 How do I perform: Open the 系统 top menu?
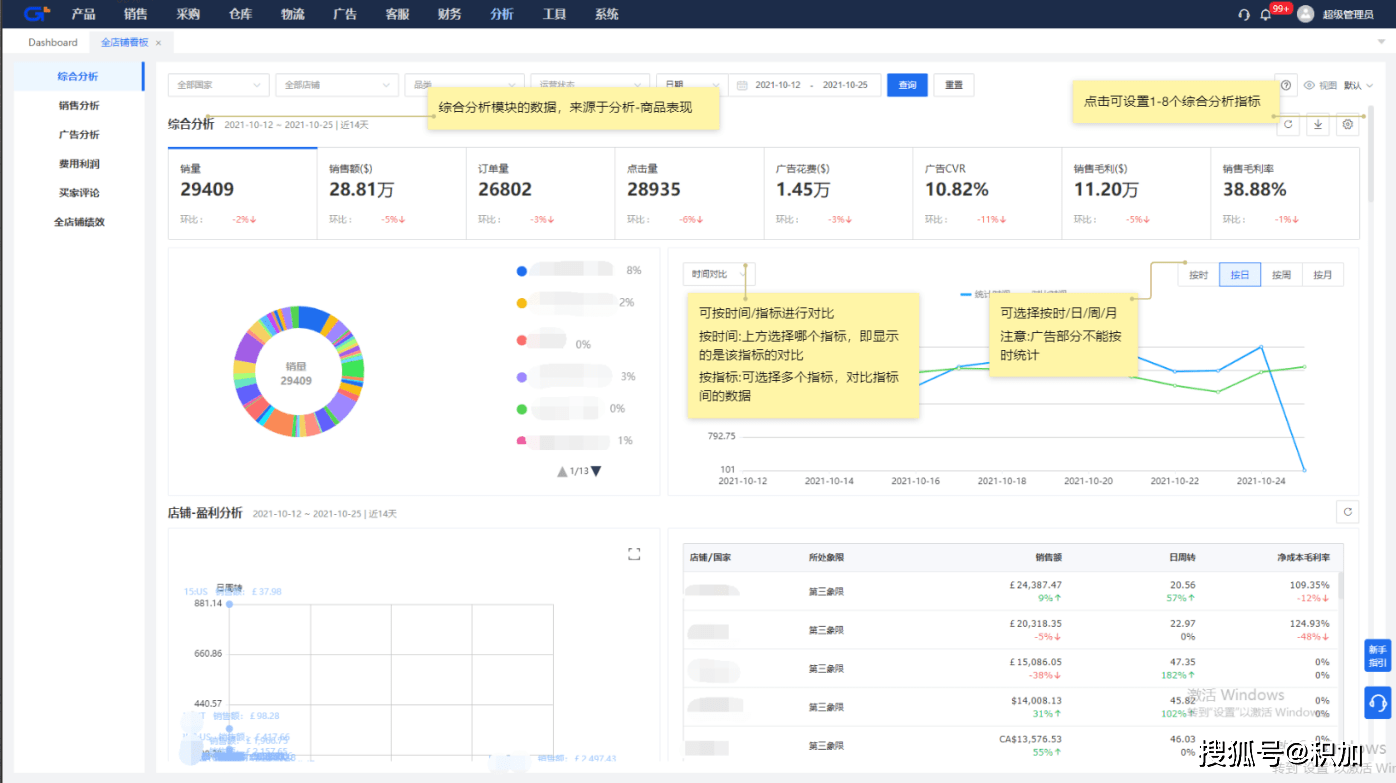606,14
